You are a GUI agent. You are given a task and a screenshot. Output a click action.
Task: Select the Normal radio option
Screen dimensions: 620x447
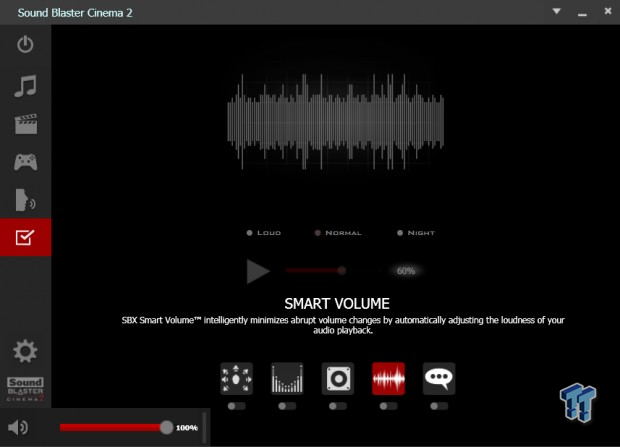tap(318, 233)
